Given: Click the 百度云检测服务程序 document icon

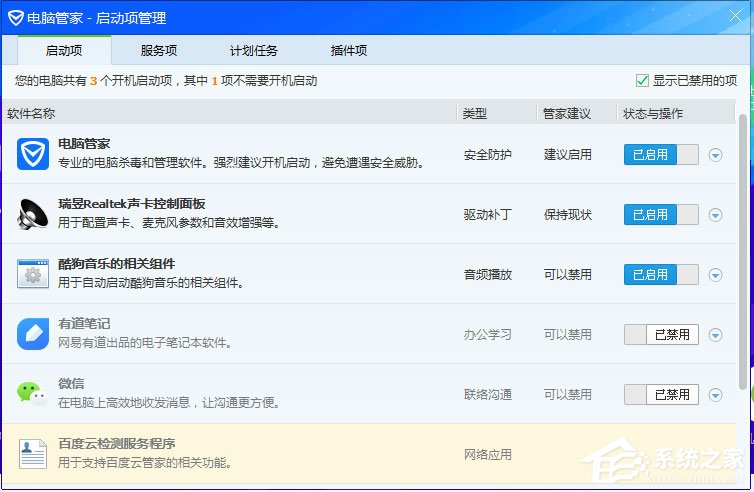Looking at the screenshot, I should (33, 454).
